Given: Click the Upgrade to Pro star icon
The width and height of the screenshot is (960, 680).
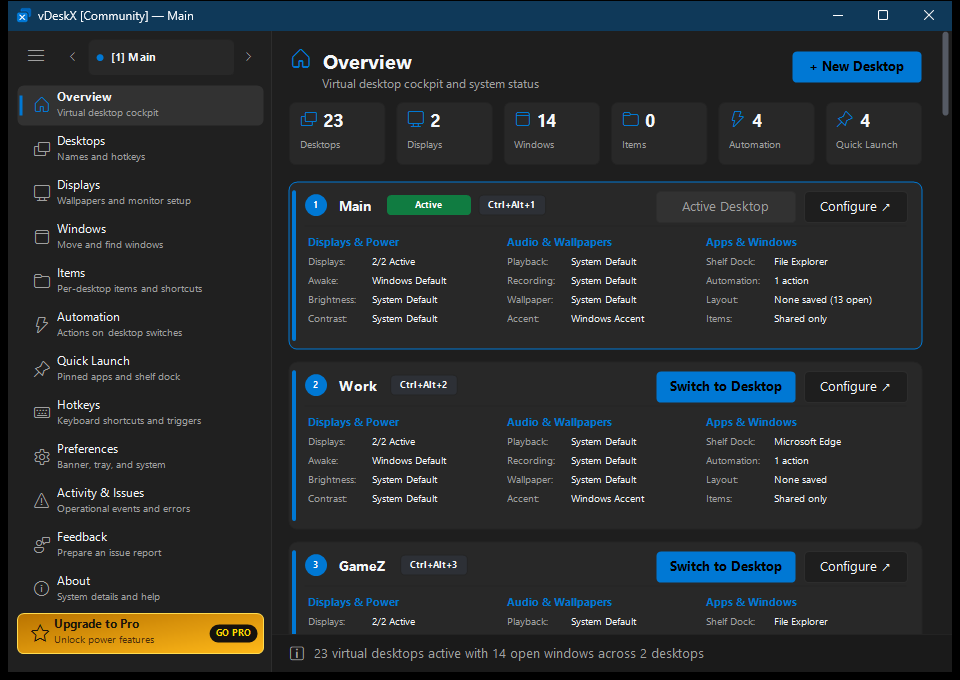Looking at the screenshot, I should point(40,633).
